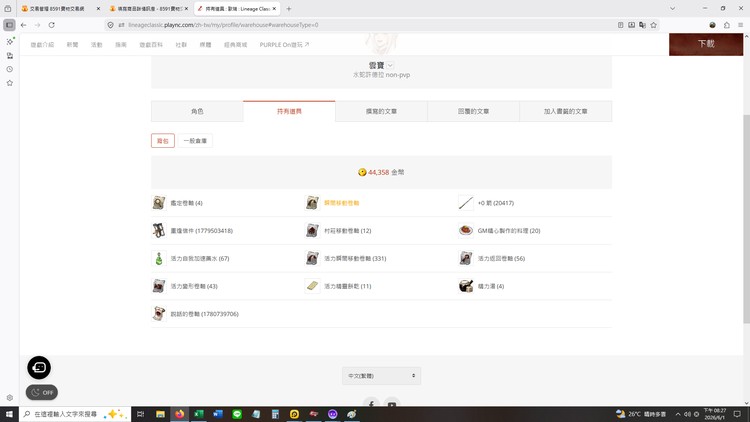Screen dimensions: 750x422
Task: Switch to the first 8591 browser tab
Action: [x=58, y=9]
